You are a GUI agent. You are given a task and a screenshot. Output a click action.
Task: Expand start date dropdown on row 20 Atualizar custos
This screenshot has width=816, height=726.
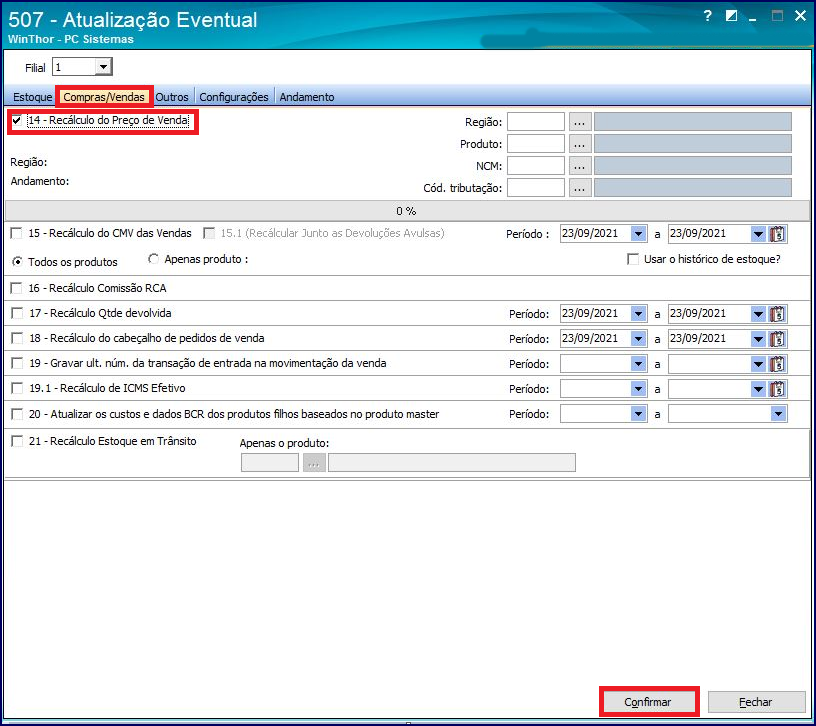click(639, 414)
